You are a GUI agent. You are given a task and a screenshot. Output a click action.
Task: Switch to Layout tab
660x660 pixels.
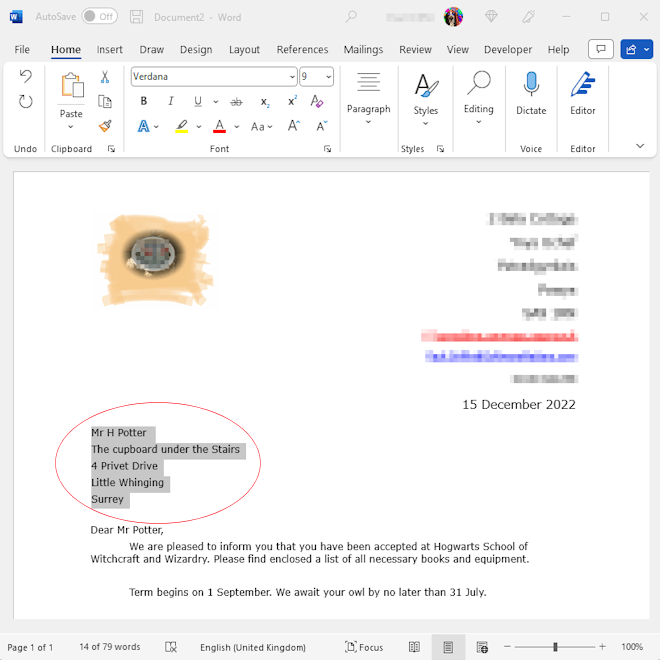pyautogui.click(x=244, y=49)
